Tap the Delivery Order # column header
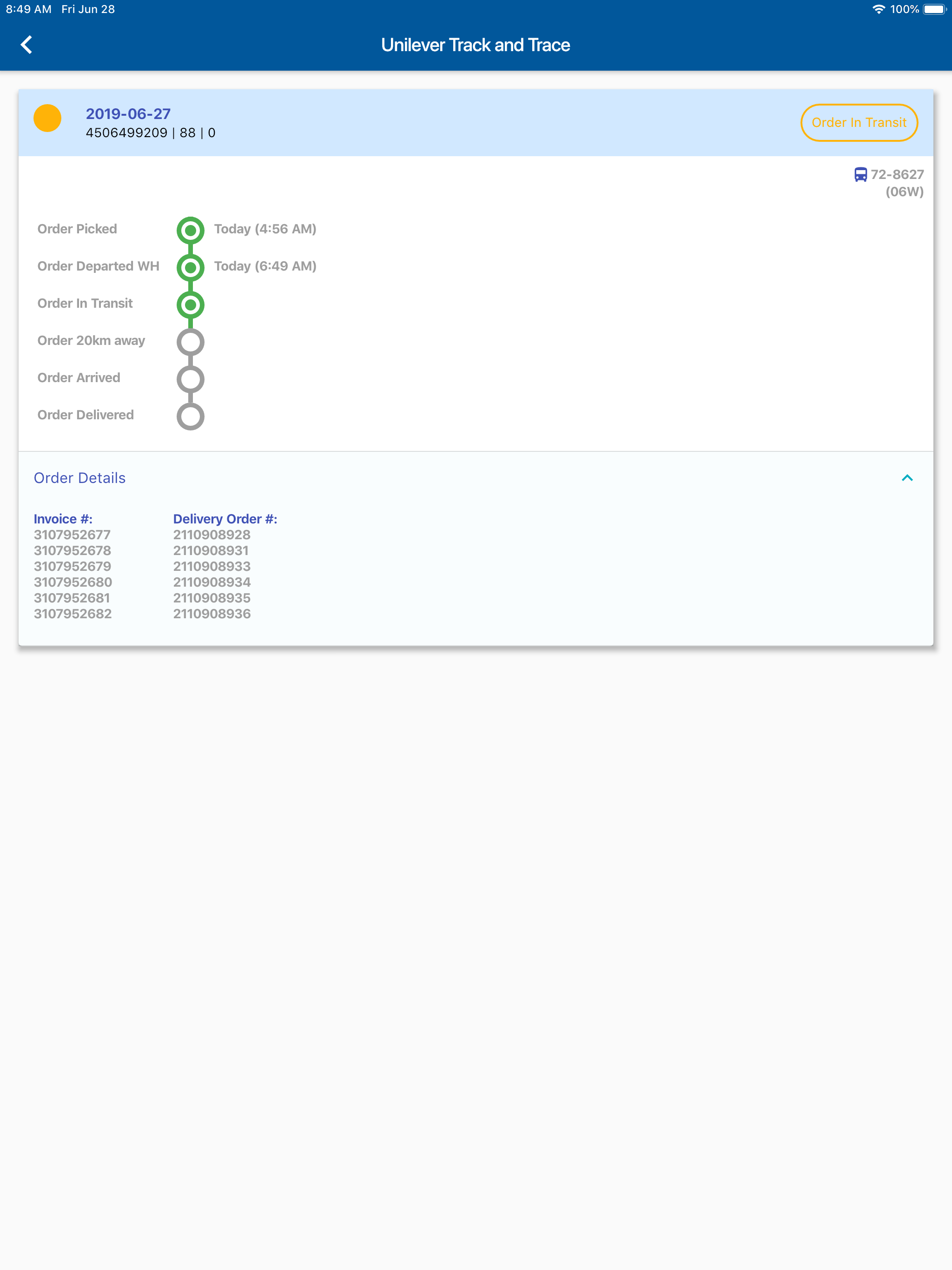This screenshot has height=1270, width=952. [x=225, y=519]
